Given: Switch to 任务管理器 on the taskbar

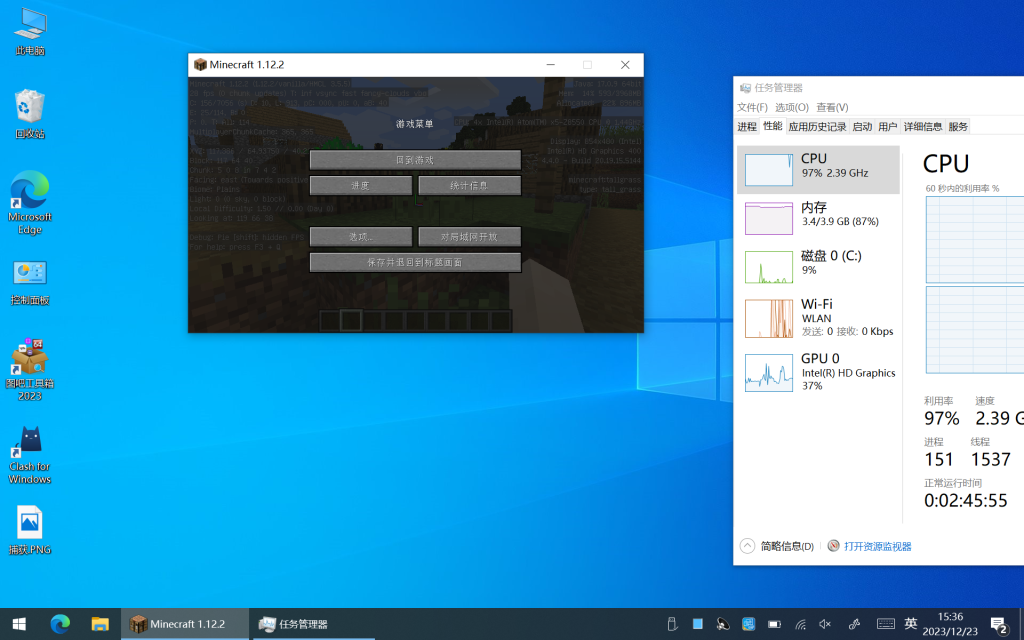Looking at the screenshot, I should tap(315, 624).
